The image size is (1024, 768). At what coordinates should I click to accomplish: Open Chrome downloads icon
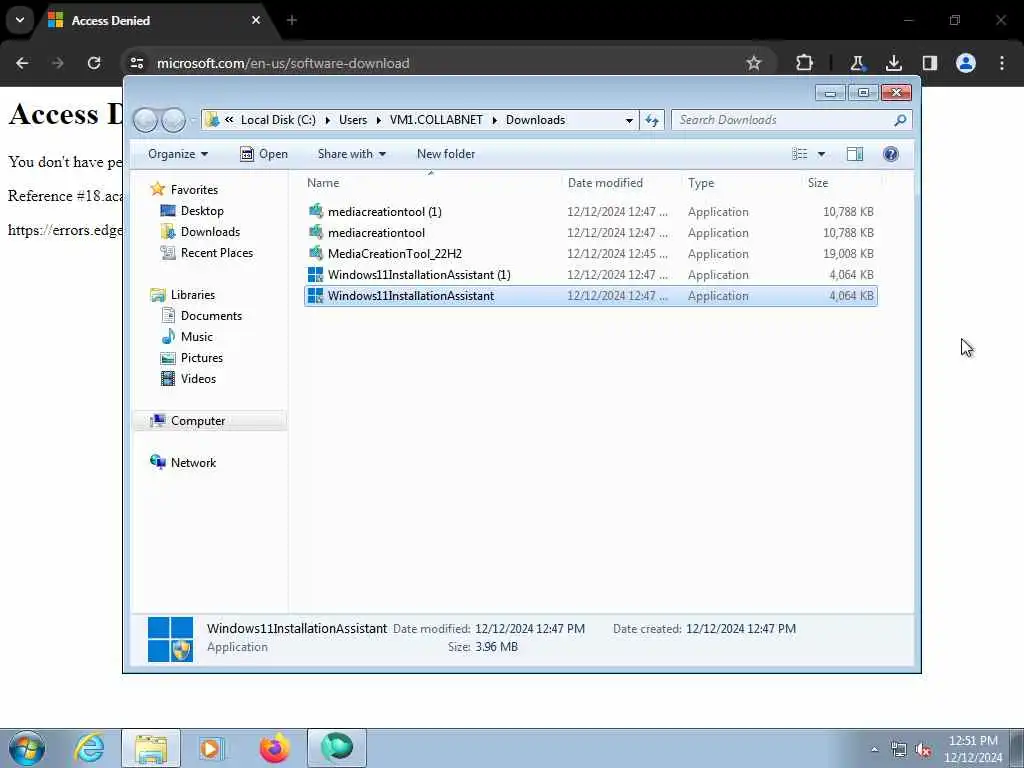(x=893, y=63)
